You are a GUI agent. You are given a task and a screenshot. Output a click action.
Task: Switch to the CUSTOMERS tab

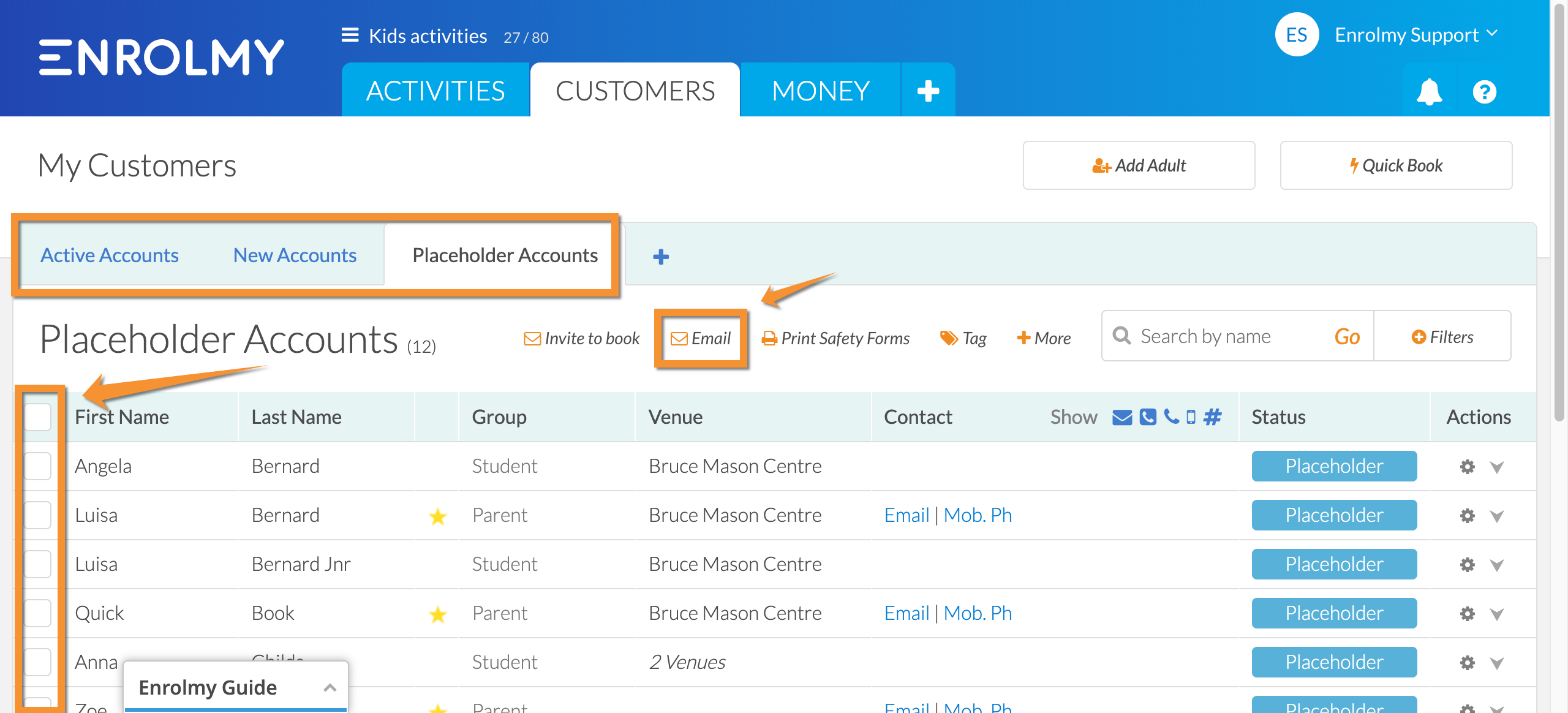pyautogui.click(x=635, y=91)
